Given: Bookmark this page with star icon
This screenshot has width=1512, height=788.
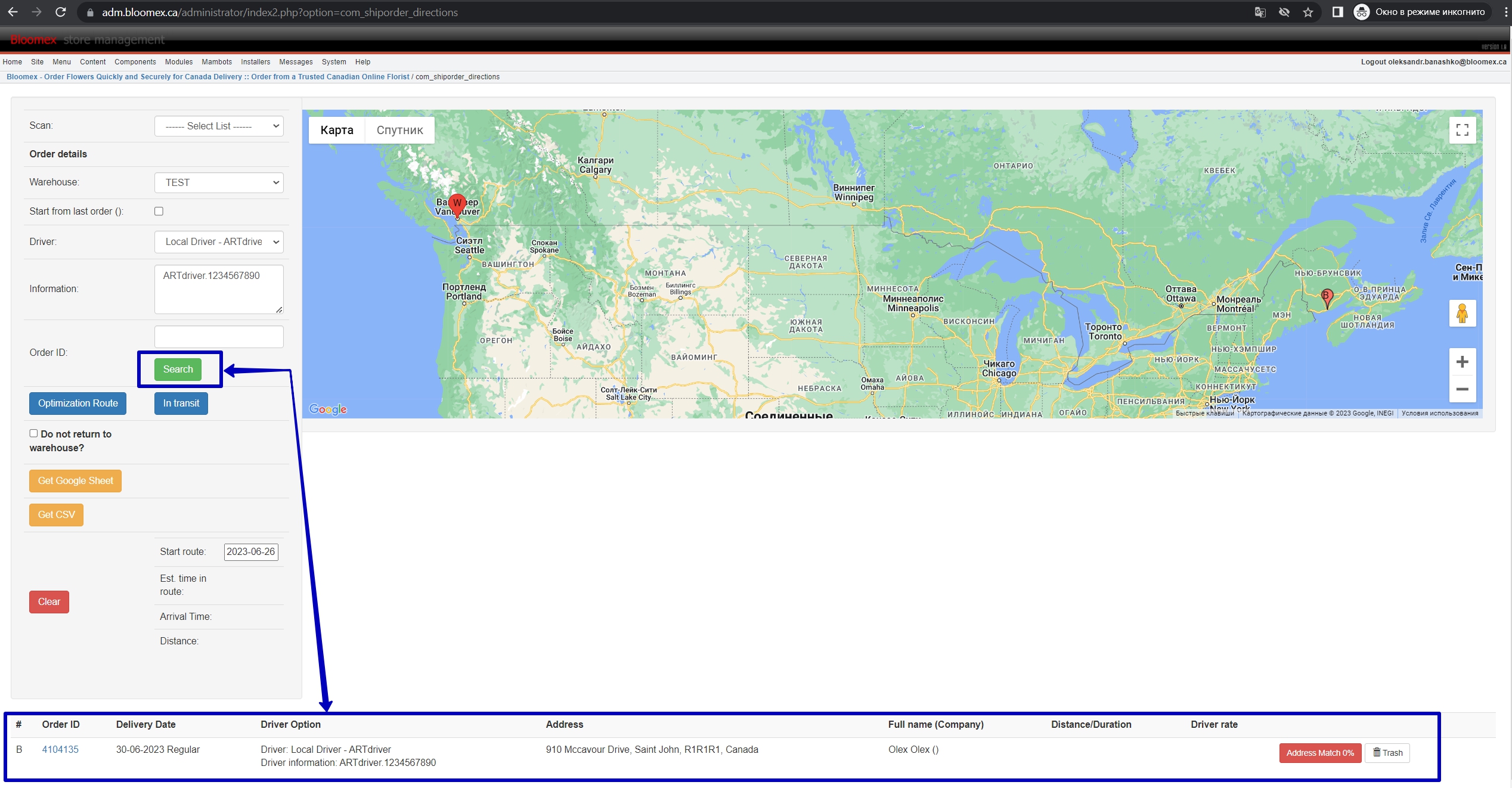Looking at the screenshot, I should [x=1308, y=12].
